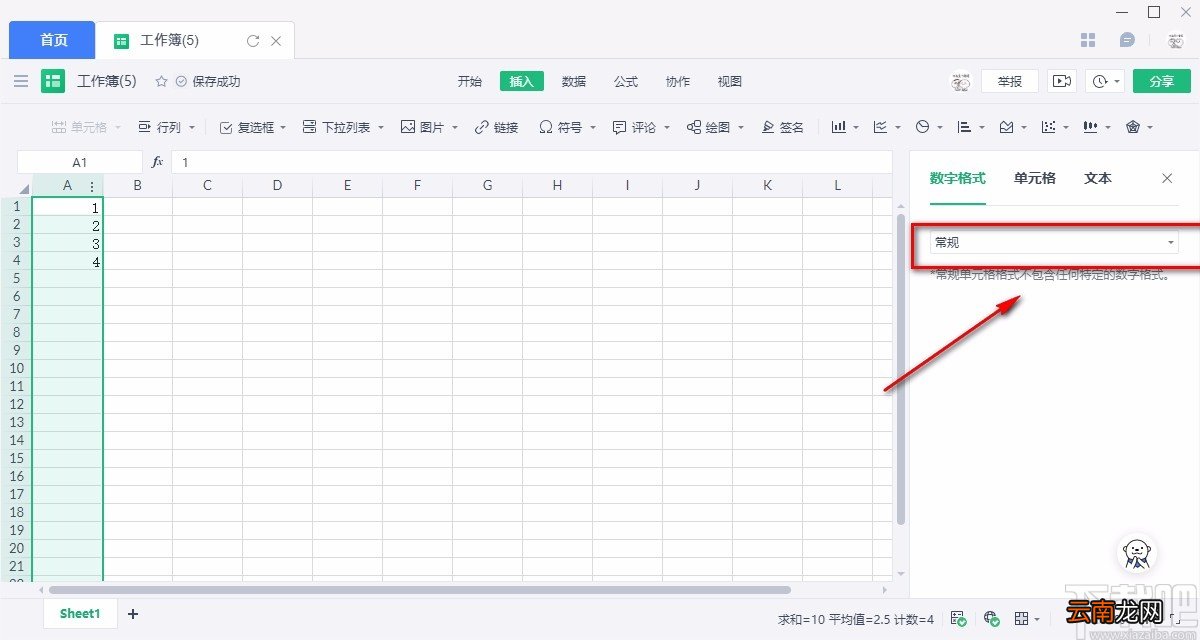
Task: Click the A1 name box
Action: tap(80, 161)
